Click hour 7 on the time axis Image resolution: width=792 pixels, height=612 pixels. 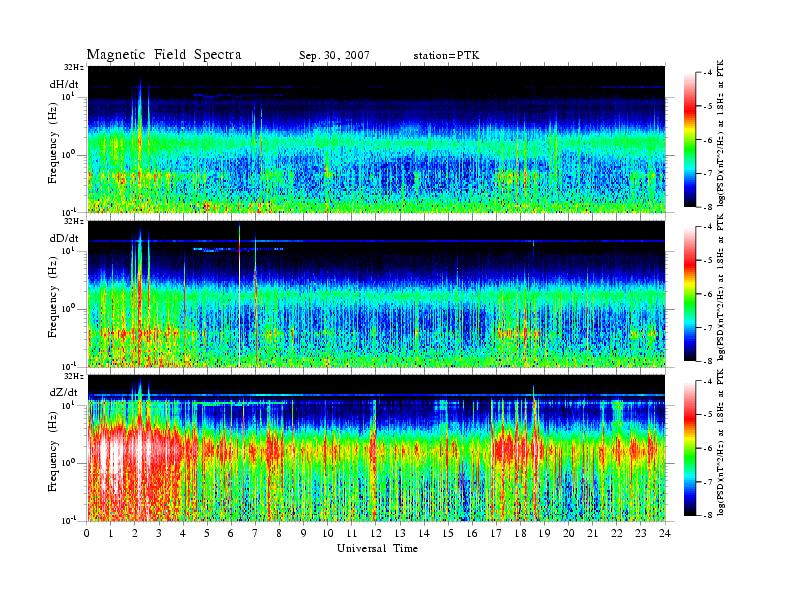255,534
